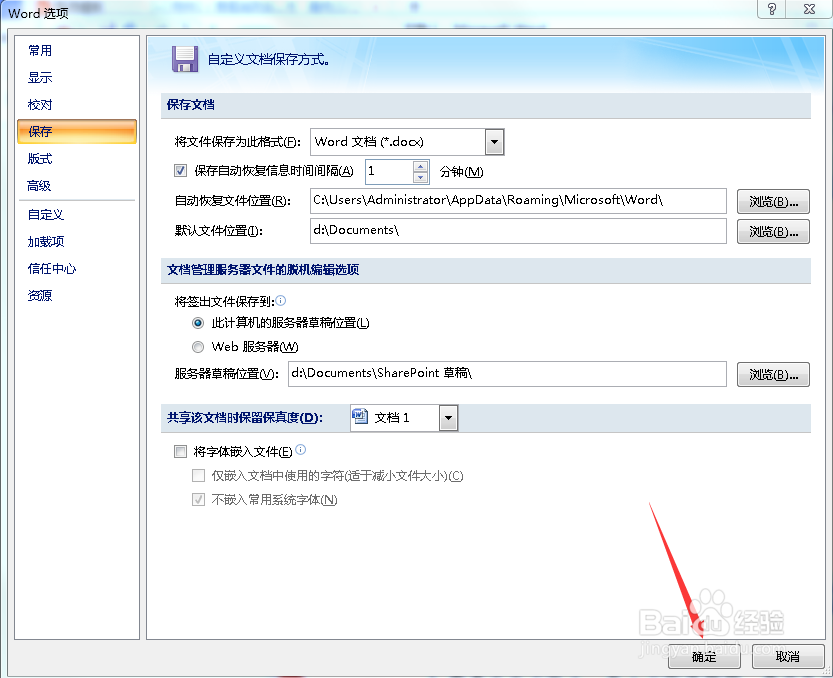The height and width of the screenshot is (678, 833).
Task: Click the 服务器草稿位置 SharePoint path field
Action: pos(507,374)
